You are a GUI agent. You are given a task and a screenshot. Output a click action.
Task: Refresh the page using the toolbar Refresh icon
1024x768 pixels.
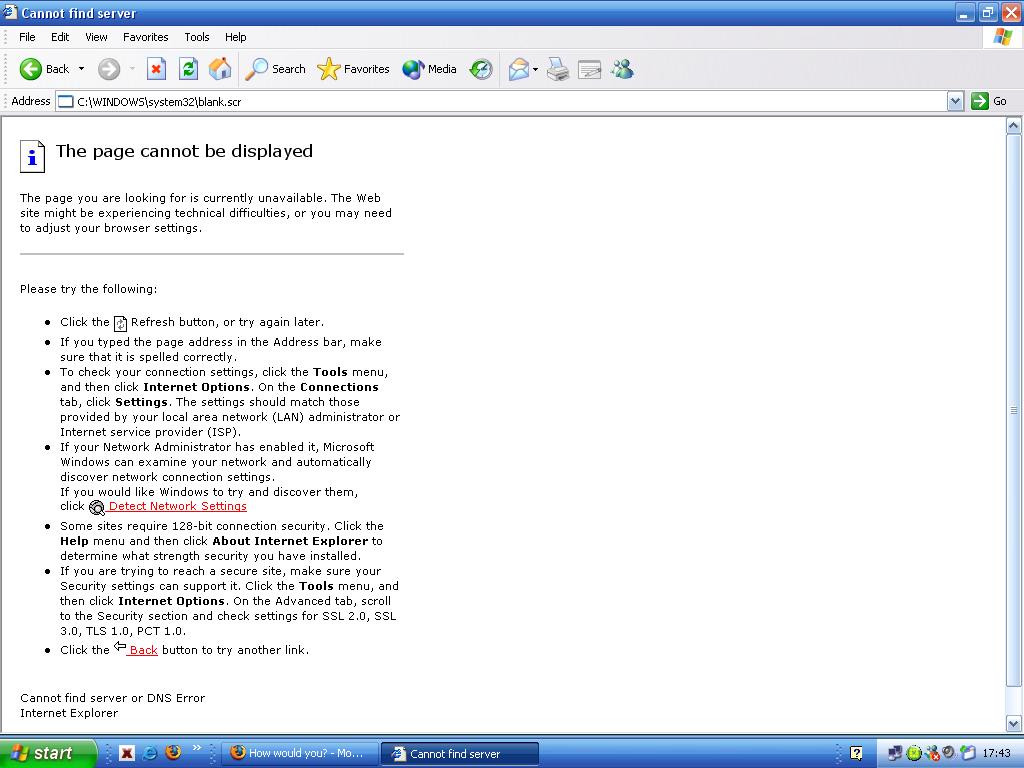[188, 69]
